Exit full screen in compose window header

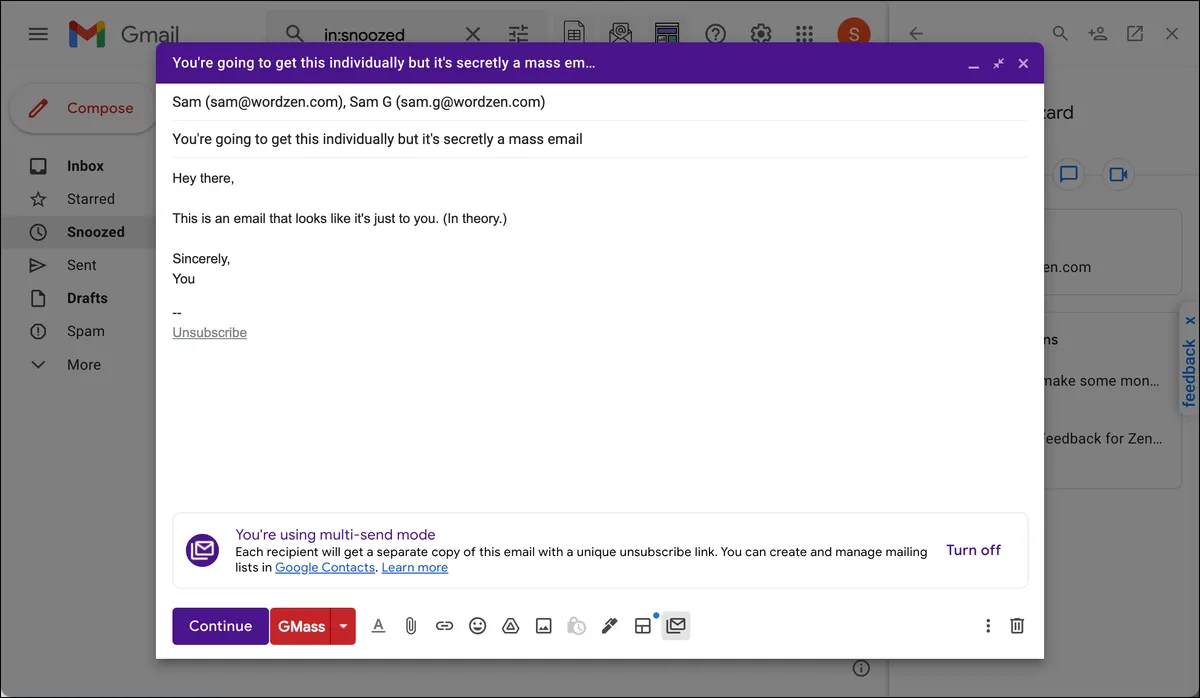(x=998, y=64)
